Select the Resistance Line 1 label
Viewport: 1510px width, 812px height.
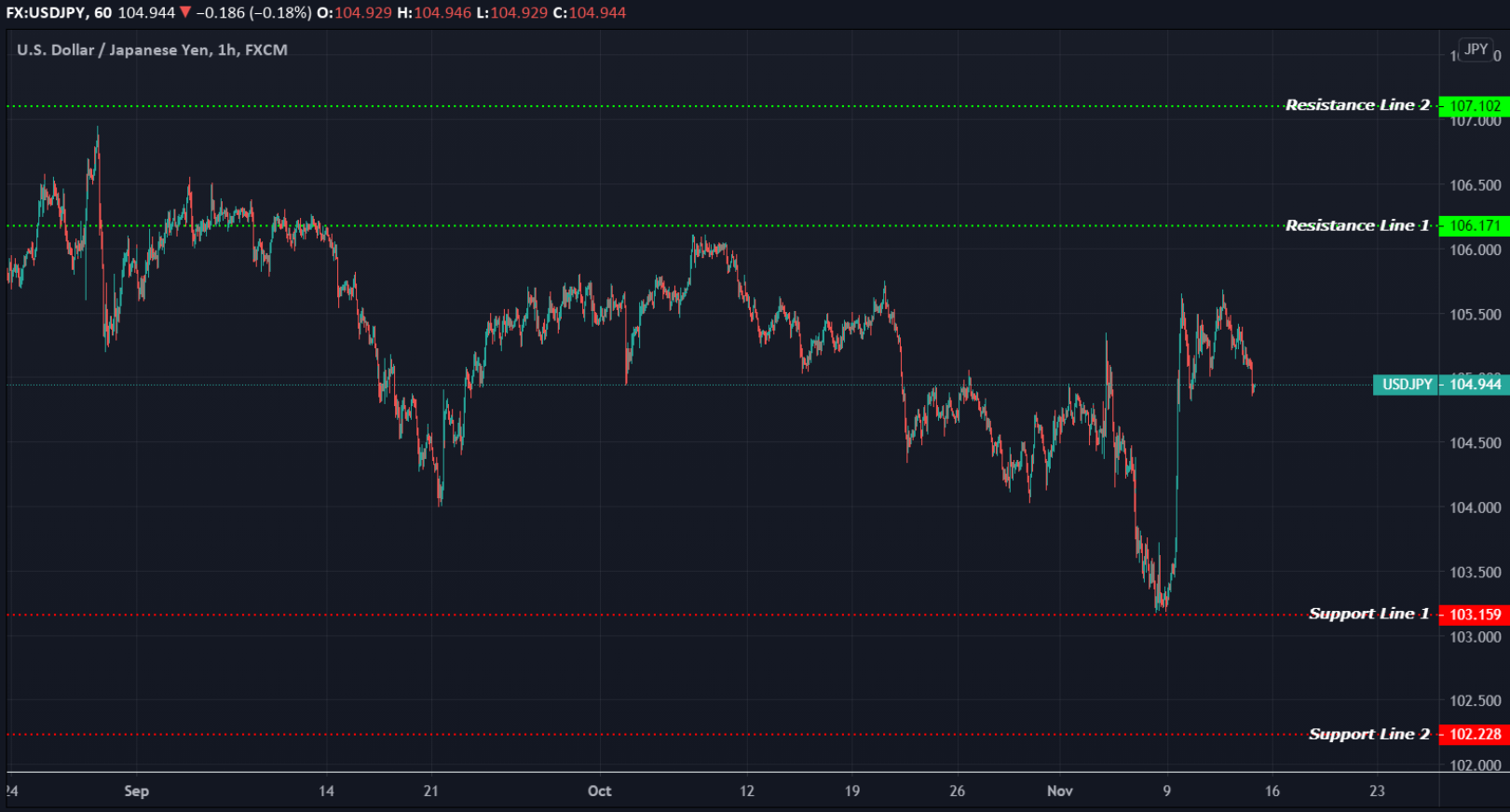[1357, 225]
